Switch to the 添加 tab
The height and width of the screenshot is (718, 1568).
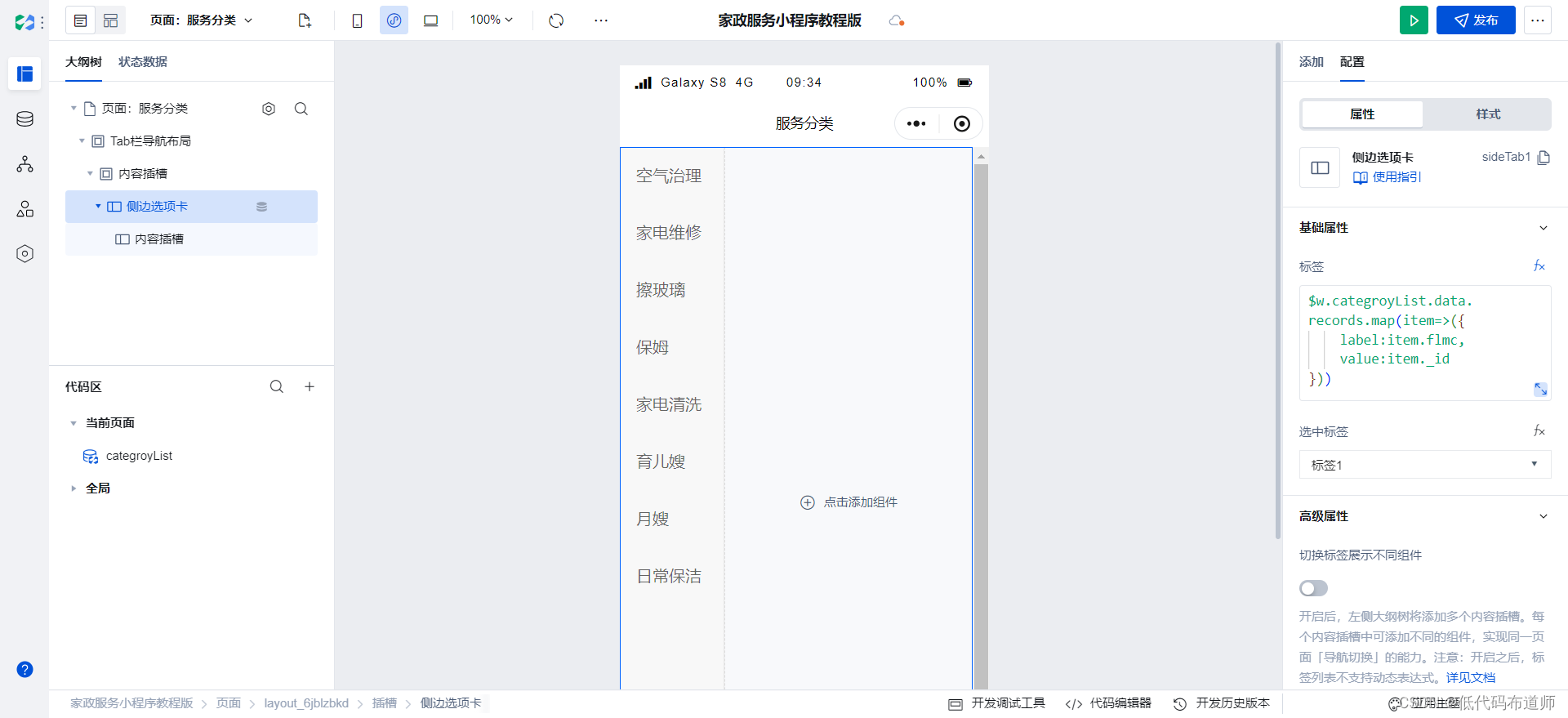(1312, 62)
